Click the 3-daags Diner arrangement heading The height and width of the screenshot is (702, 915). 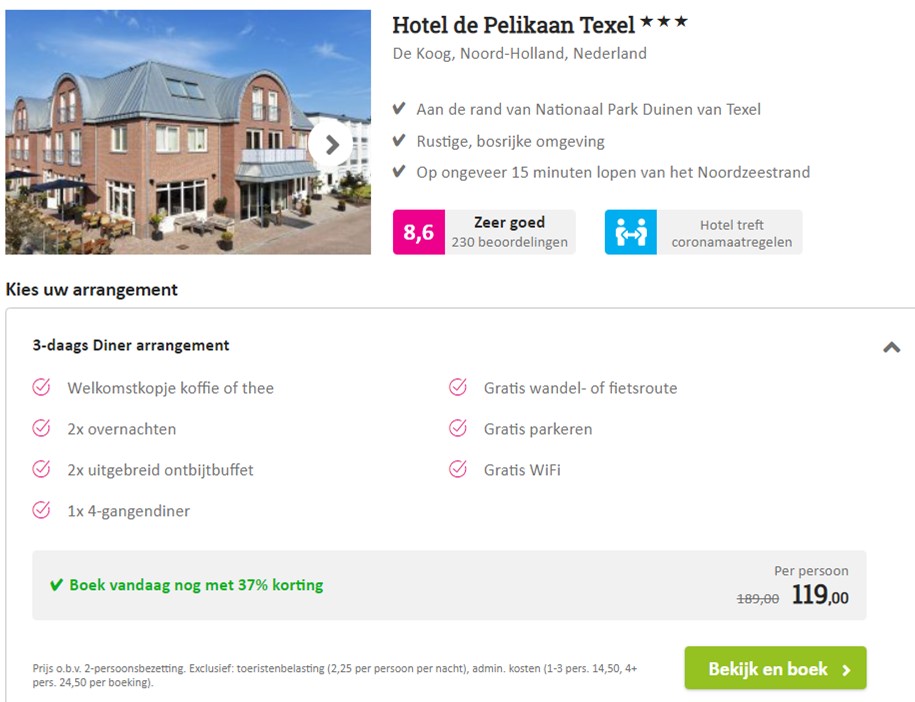131,345
